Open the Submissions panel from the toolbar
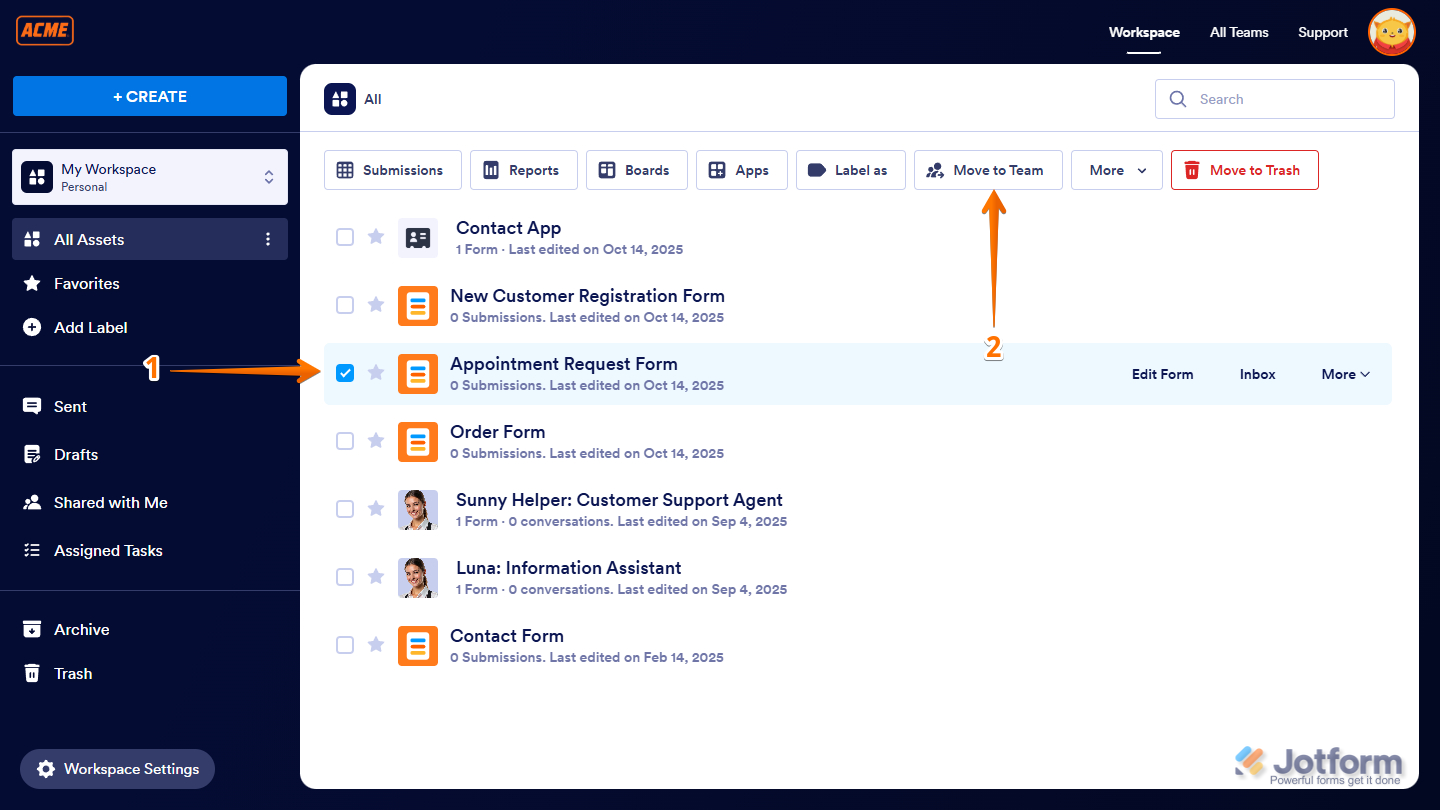The image size is (1440, 810). (x=392, y=170)
